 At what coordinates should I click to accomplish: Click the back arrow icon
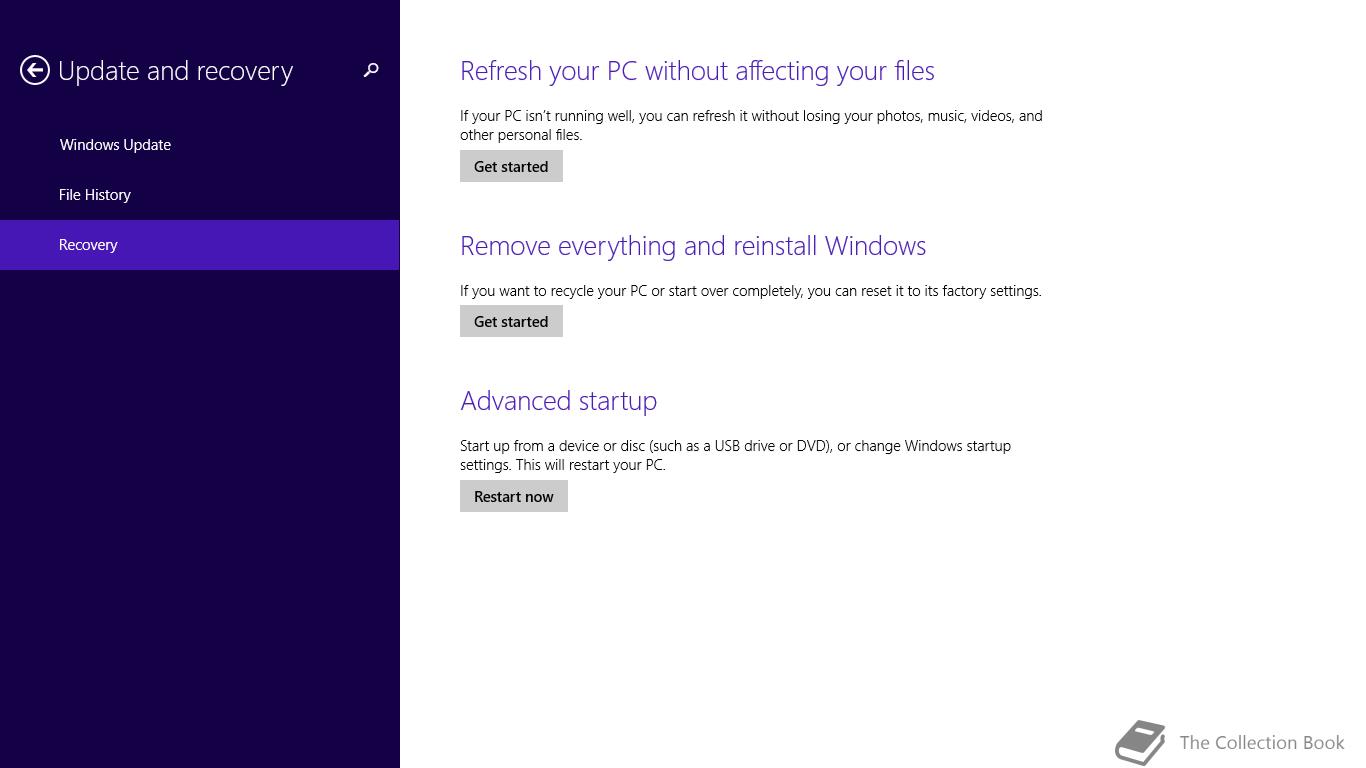tap(35, 70)
